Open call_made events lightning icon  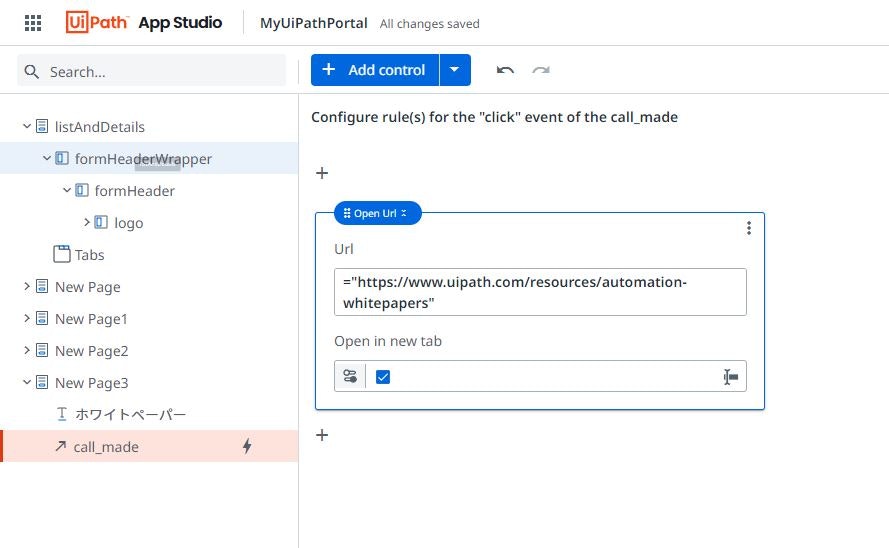[x=247, y=446]
